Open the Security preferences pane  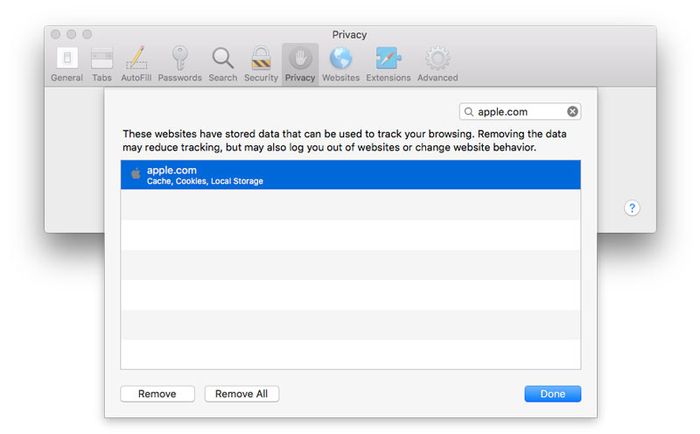point(261,64)
